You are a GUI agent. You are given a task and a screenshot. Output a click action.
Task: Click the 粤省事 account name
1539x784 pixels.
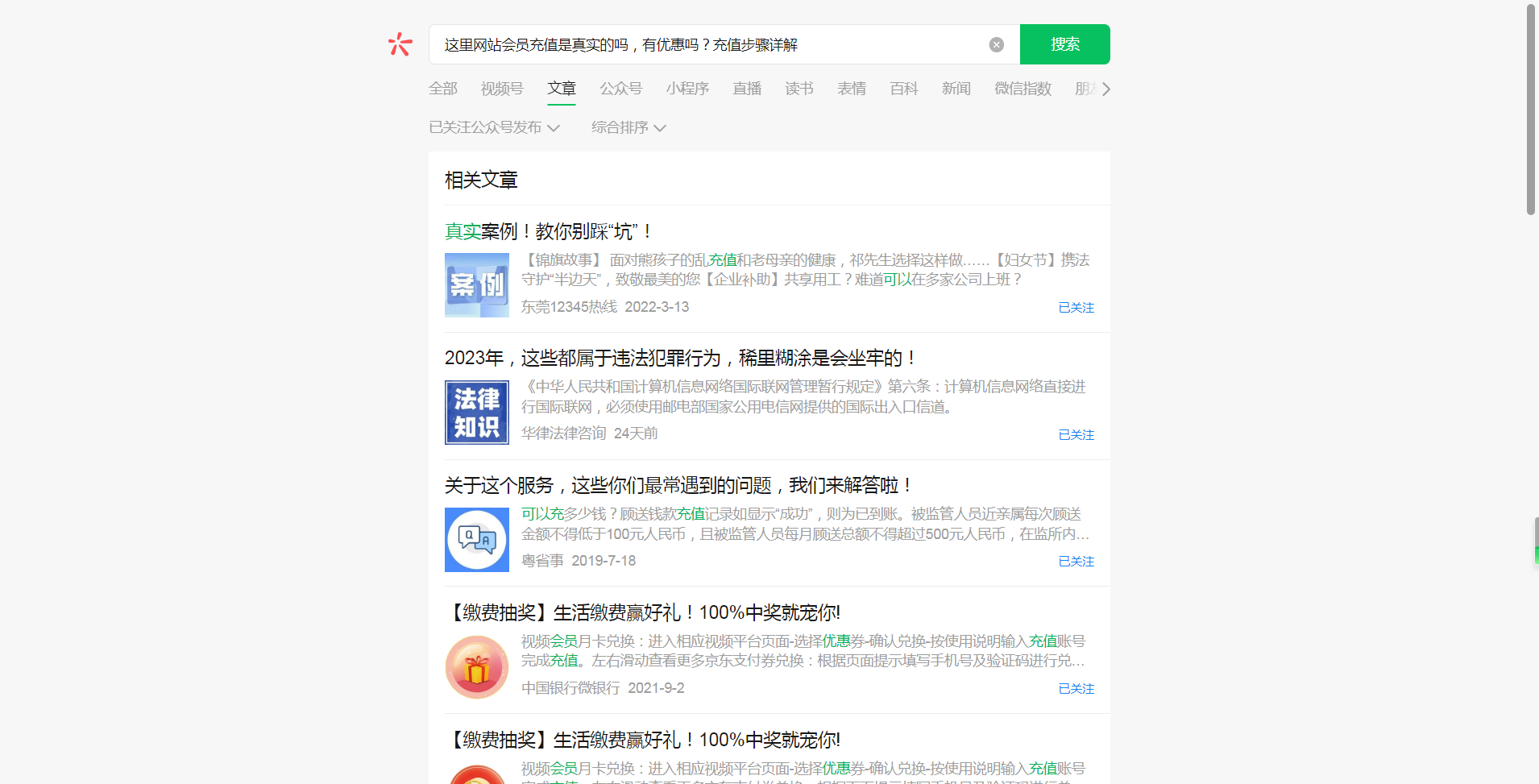[x=542, y=561]
